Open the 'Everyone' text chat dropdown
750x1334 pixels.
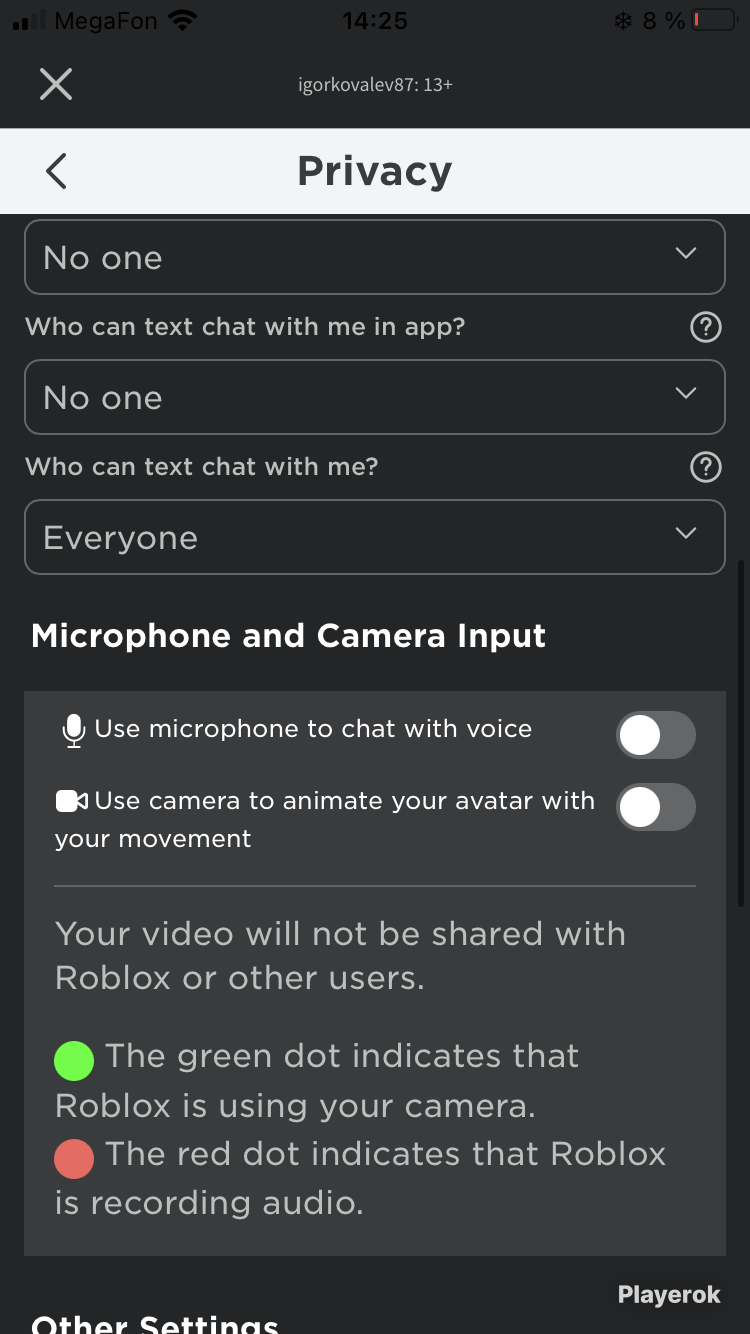tap(375, 537)
